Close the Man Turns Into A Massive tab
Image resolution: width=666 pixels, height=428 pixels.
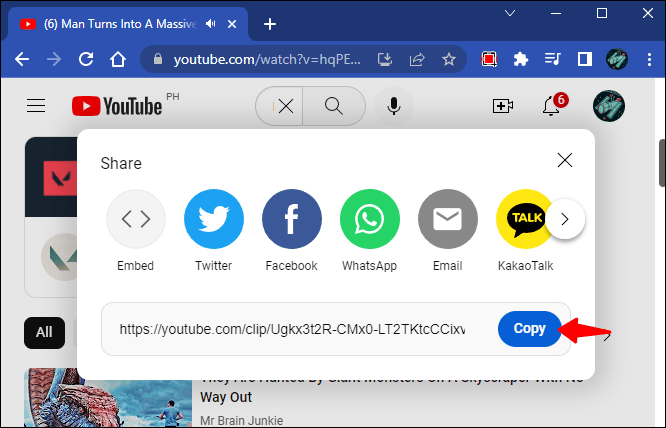point(232,24)
